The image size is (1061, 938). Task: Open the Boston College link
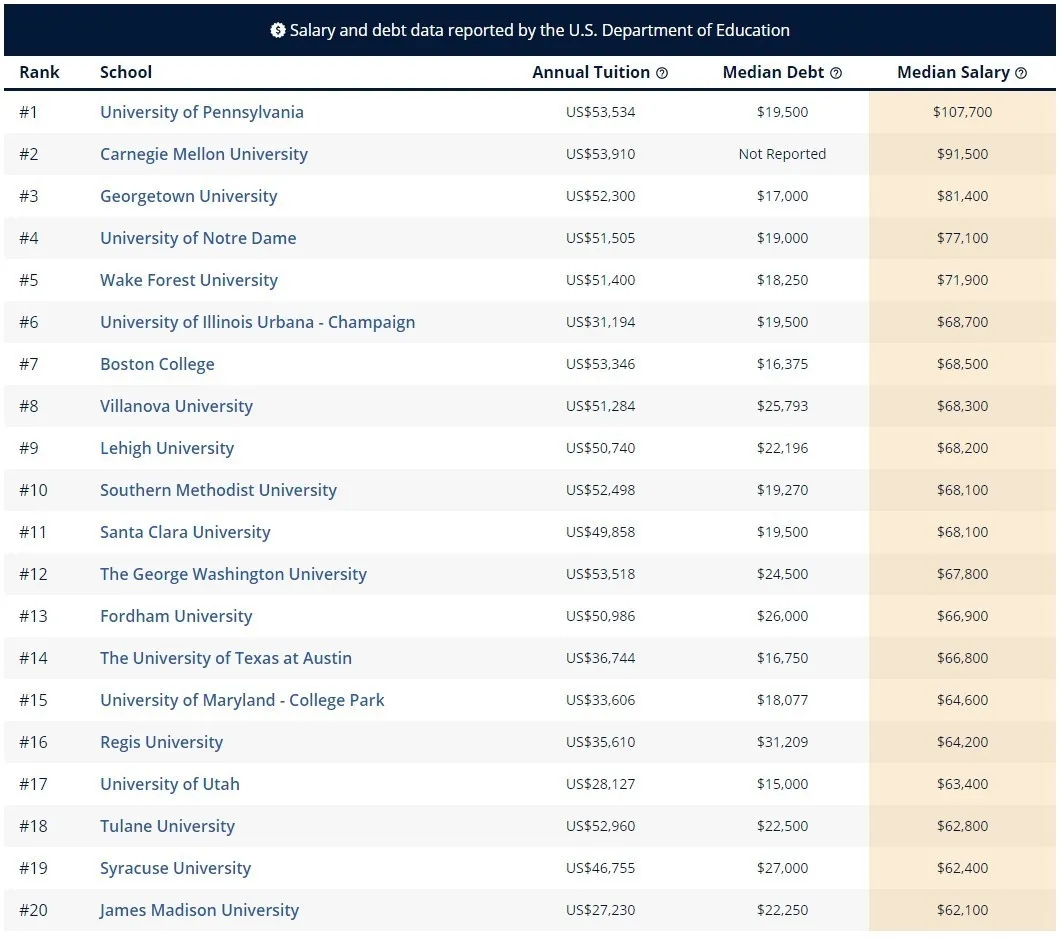click(x=157, y=364)
